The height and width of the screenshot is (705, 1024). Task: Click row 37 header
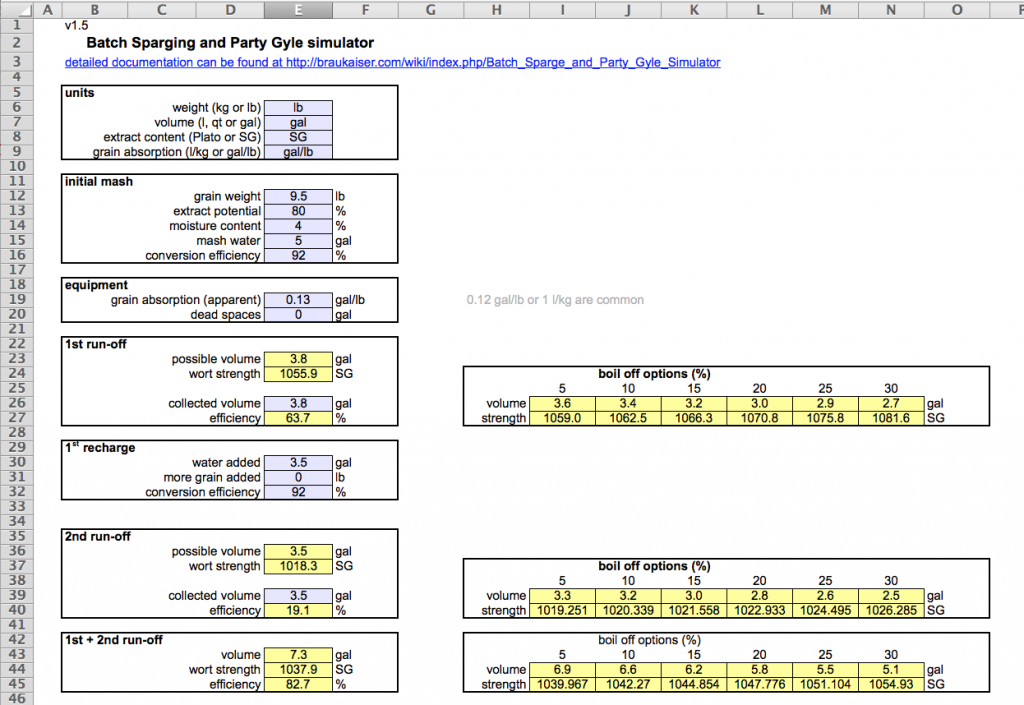point(17,566)
